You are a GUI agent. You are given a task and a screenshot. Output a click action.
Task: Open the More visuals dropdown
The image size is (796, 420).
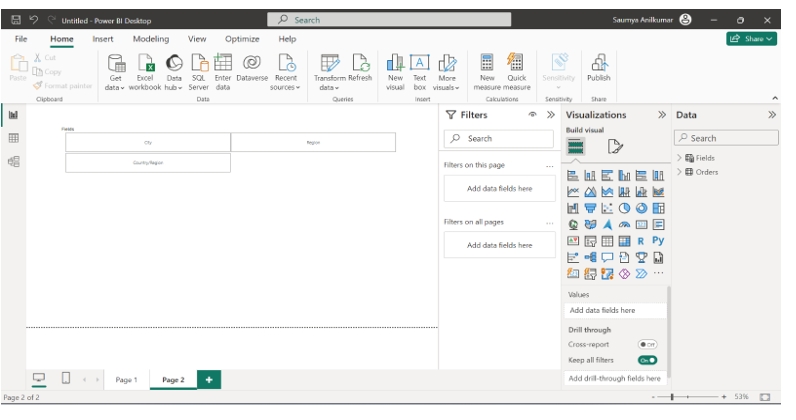coord(447,73)
